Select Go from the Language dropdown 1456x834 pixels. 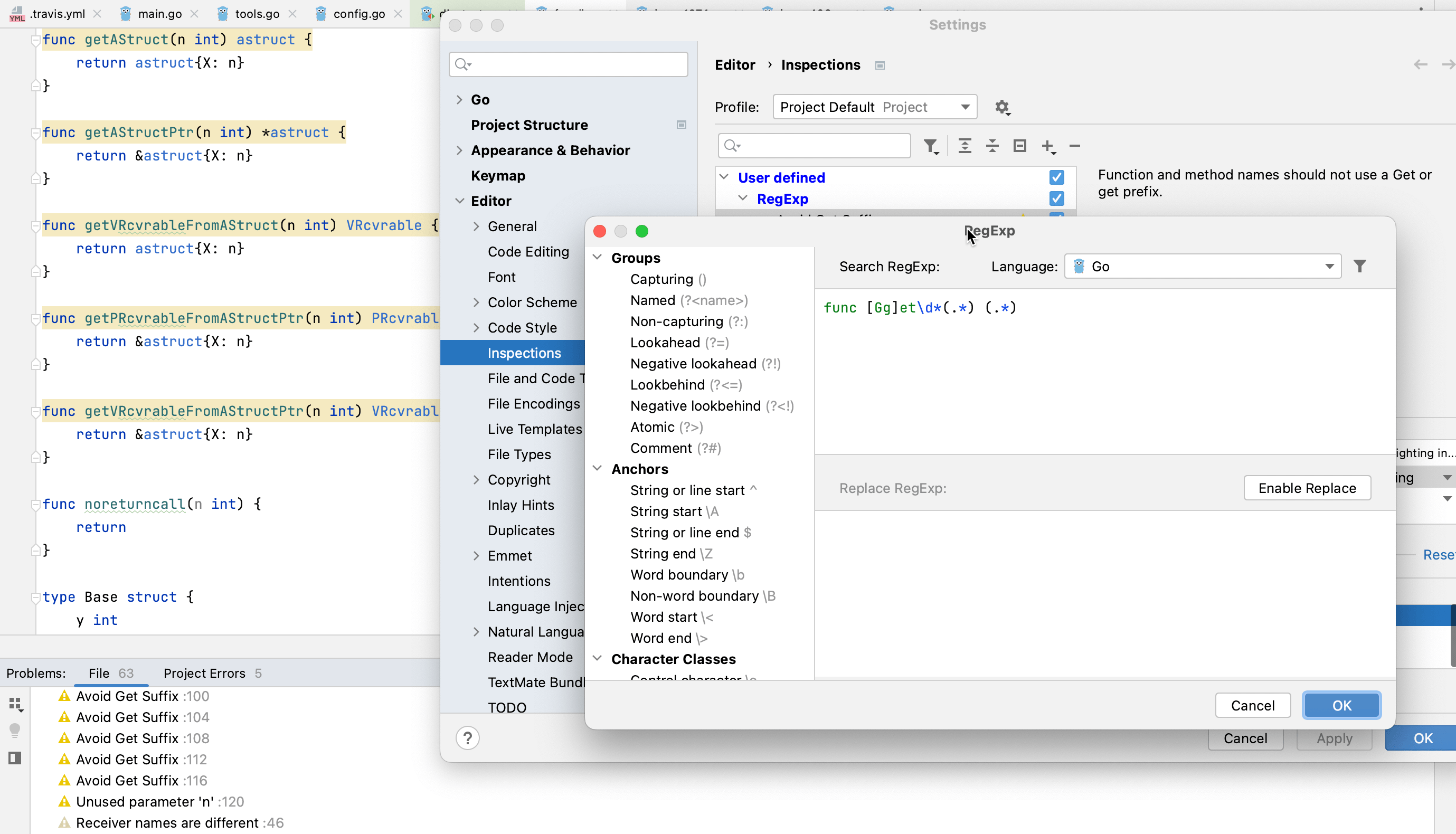pyautogui.click(x=1204, y=265)
